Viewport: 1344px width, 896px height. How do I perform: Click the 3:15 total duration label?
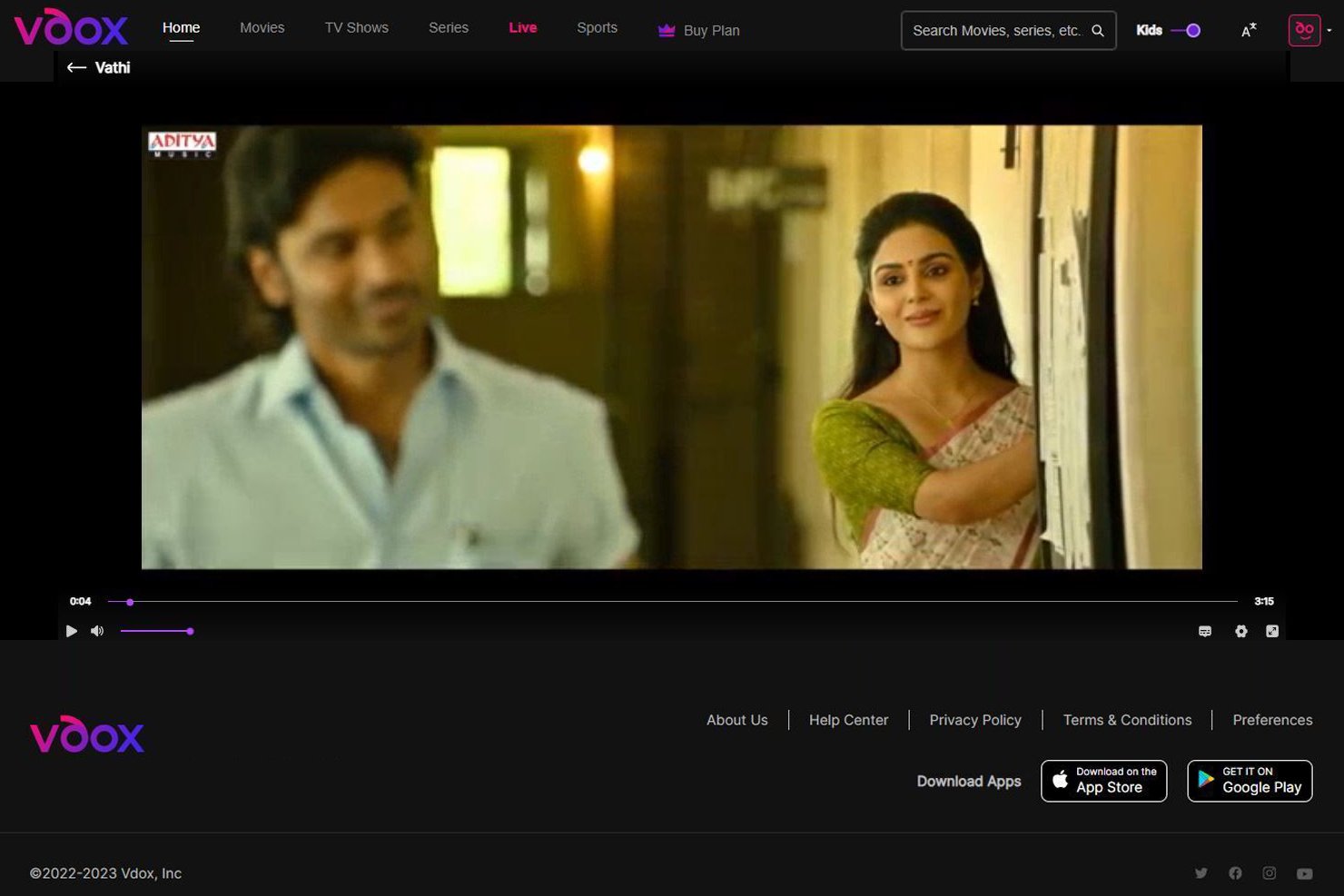(1264, 601)
